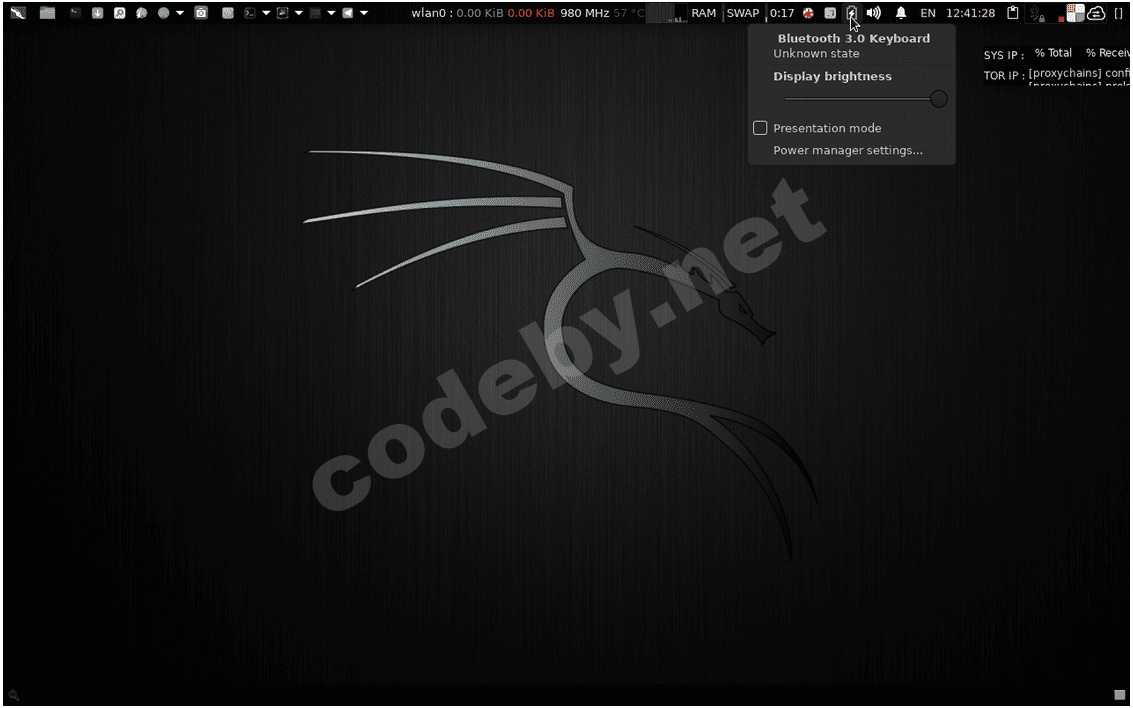Click the red and white checkered tray icon
1133x708 pixels.
(x=1076, y=13)
